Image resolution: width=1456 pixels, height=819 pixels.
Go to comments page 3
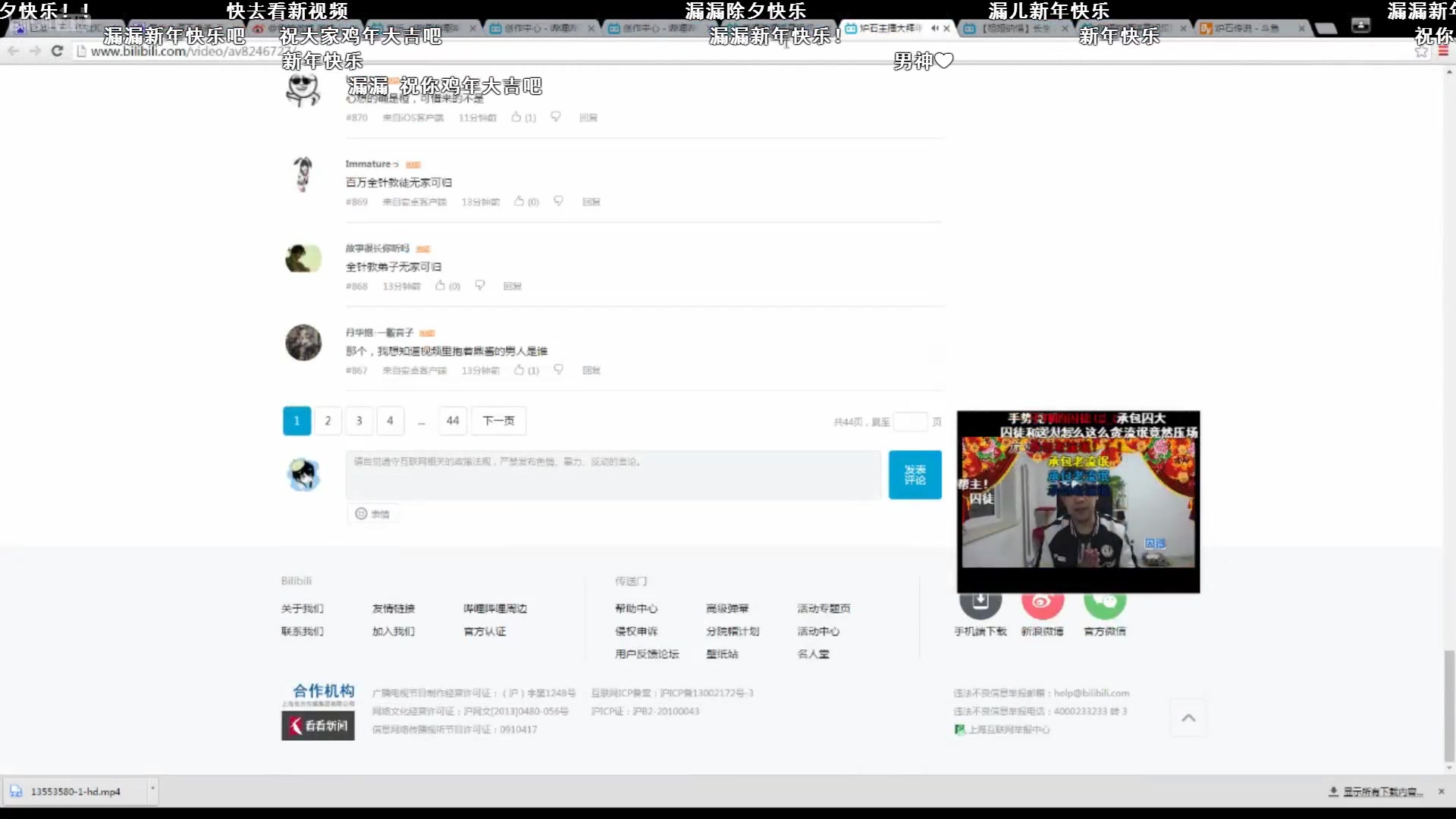tap(359, 421)
